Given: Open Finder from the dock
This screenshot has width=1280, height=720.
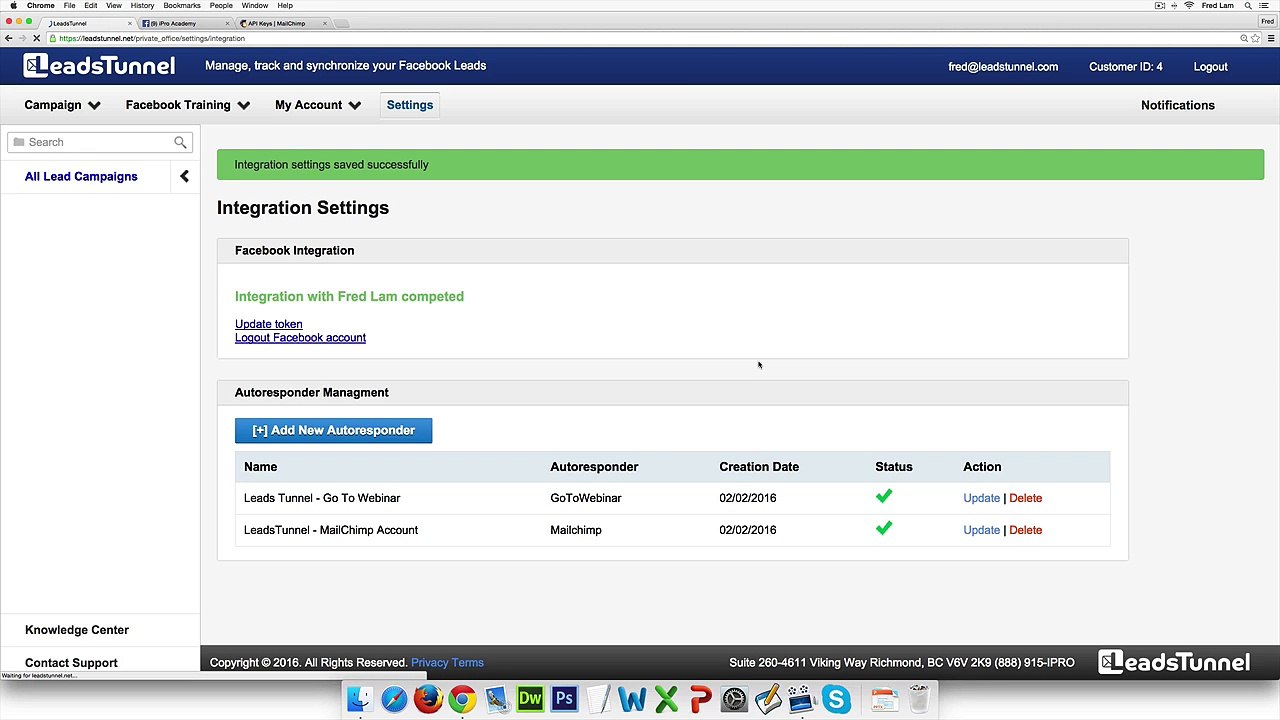Looking at the screenshot, I should point(359,699).
